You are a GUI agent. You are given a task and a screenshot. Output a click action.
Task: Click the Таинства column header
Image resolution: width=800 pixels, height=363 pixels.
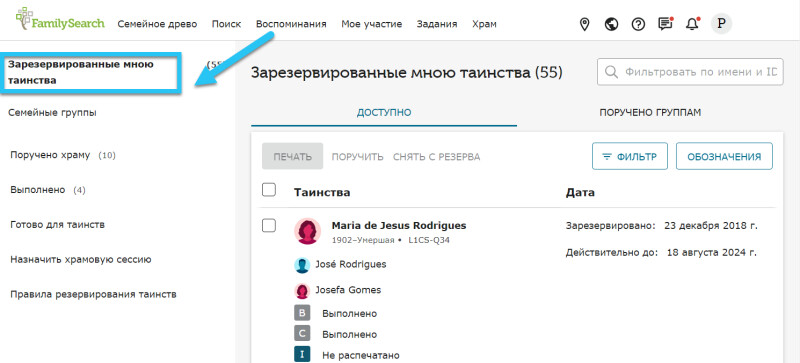[x=322, y=192]
